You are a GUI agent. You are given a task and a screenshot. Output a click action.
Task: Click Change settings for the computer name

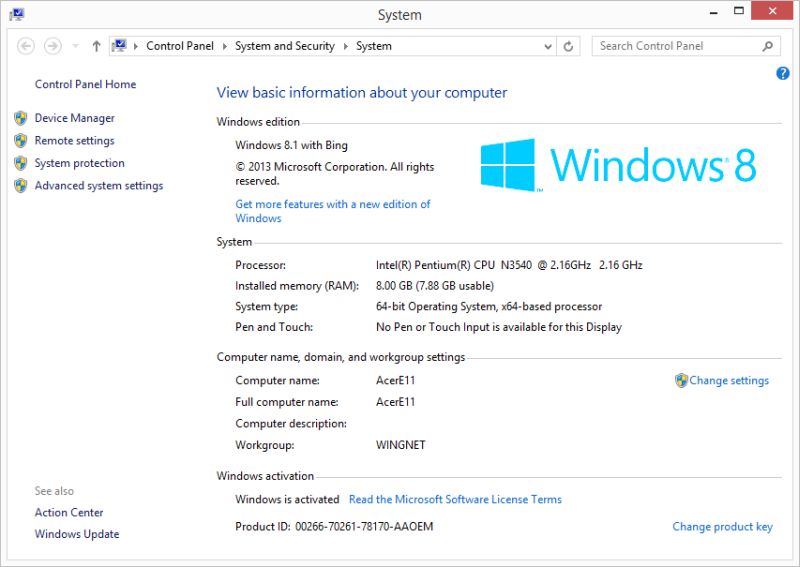[x=729, y=380]
